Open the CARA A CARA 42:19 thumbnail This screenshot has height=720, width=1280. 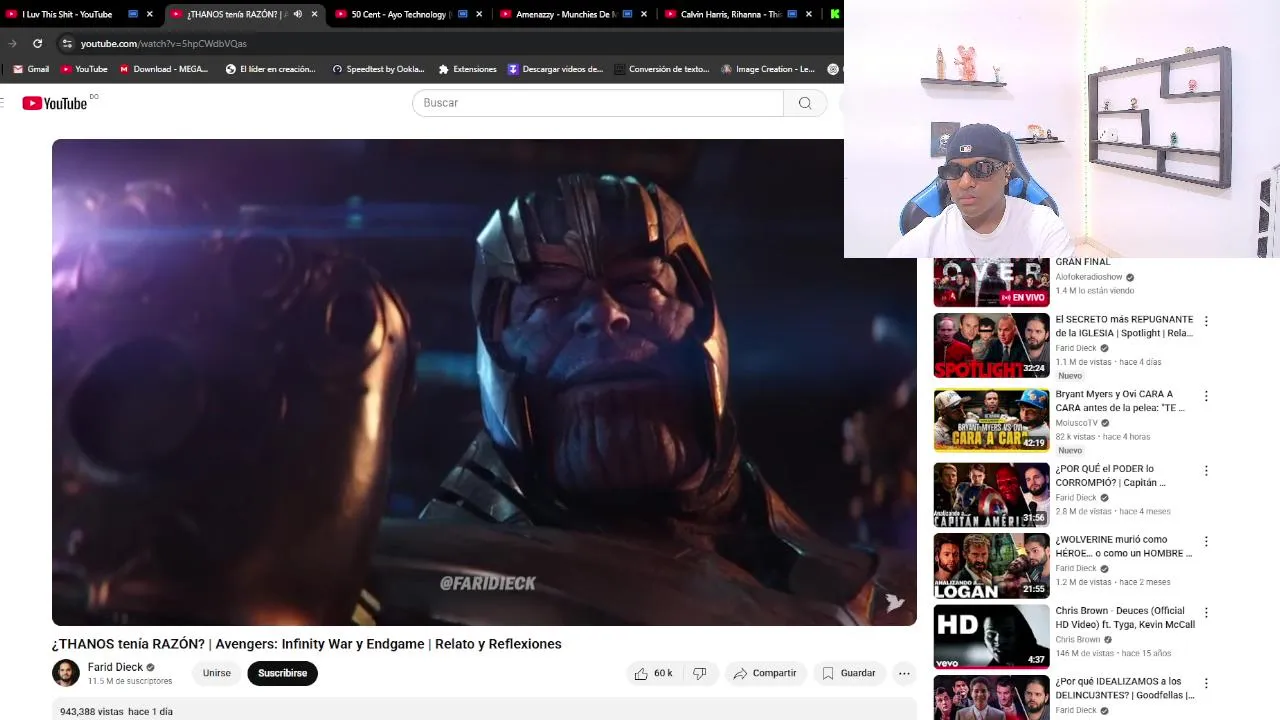[991, 420]
